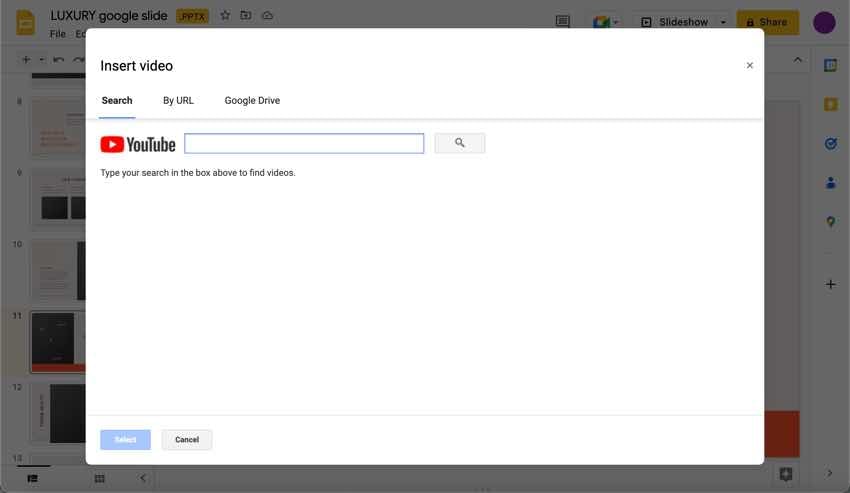This screenshot has height=493, width=850.
Task: Click the YouTube search magnifier button
Action: click(459, 144)
